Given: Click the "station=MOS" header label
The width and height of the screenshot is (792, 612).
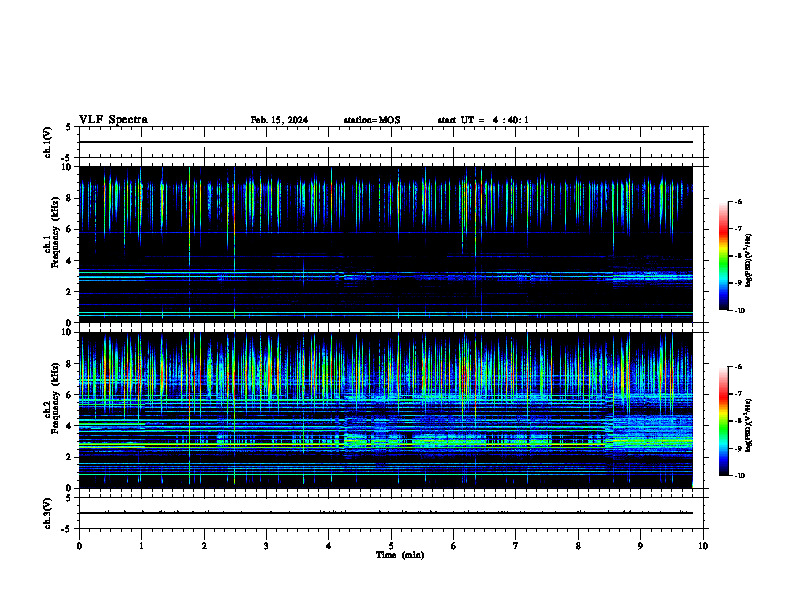Looking at the screenshot, I should 372,120.
